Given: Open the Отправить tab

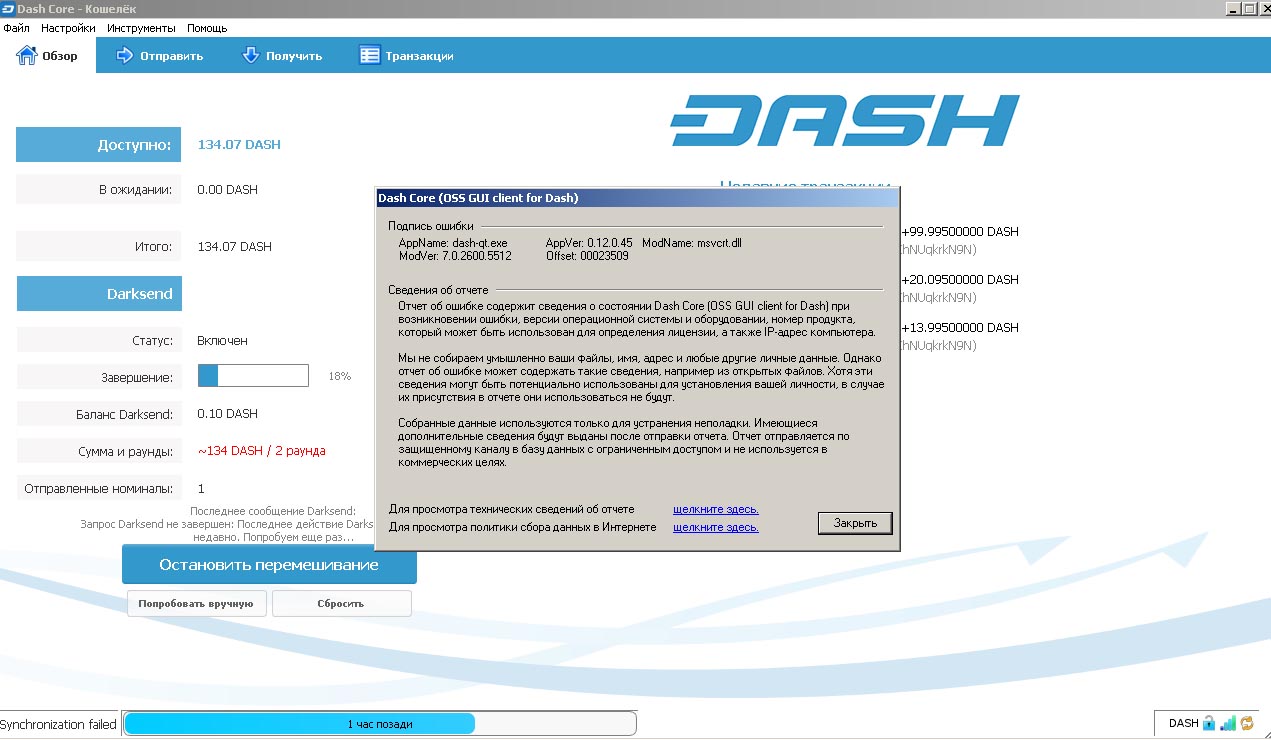Looking at the screenshot, I should [160, 56].
